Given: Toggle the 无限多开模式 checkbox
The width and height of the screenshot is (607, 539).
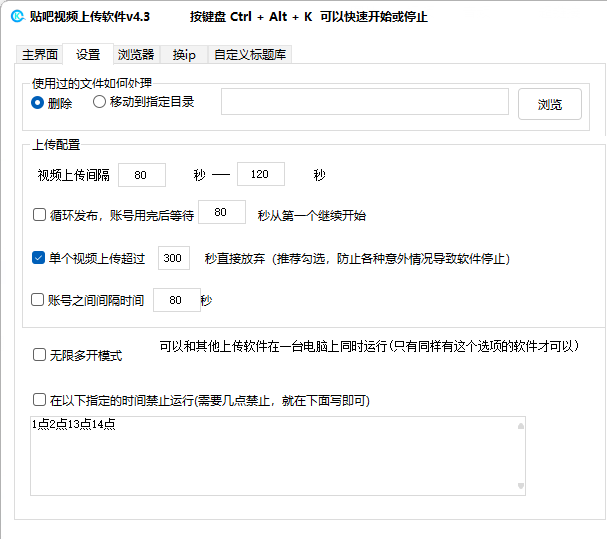Looking at the screenshot, I should (39, 354).
